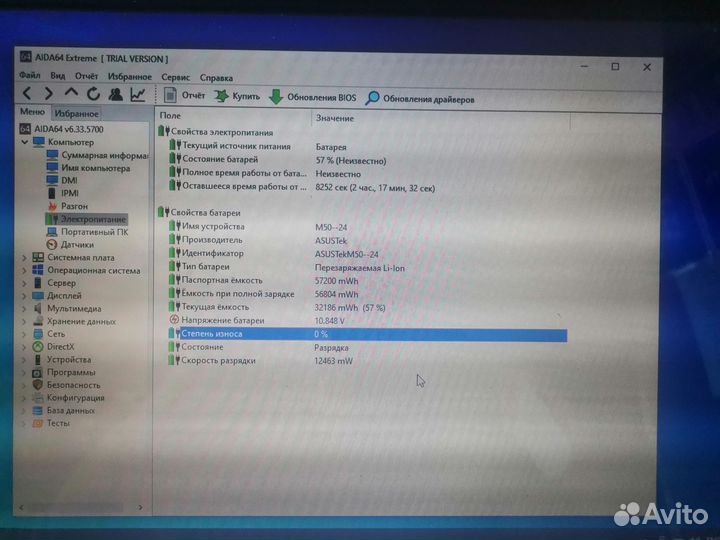Expand the DirectX node

[x=24, y=347]
